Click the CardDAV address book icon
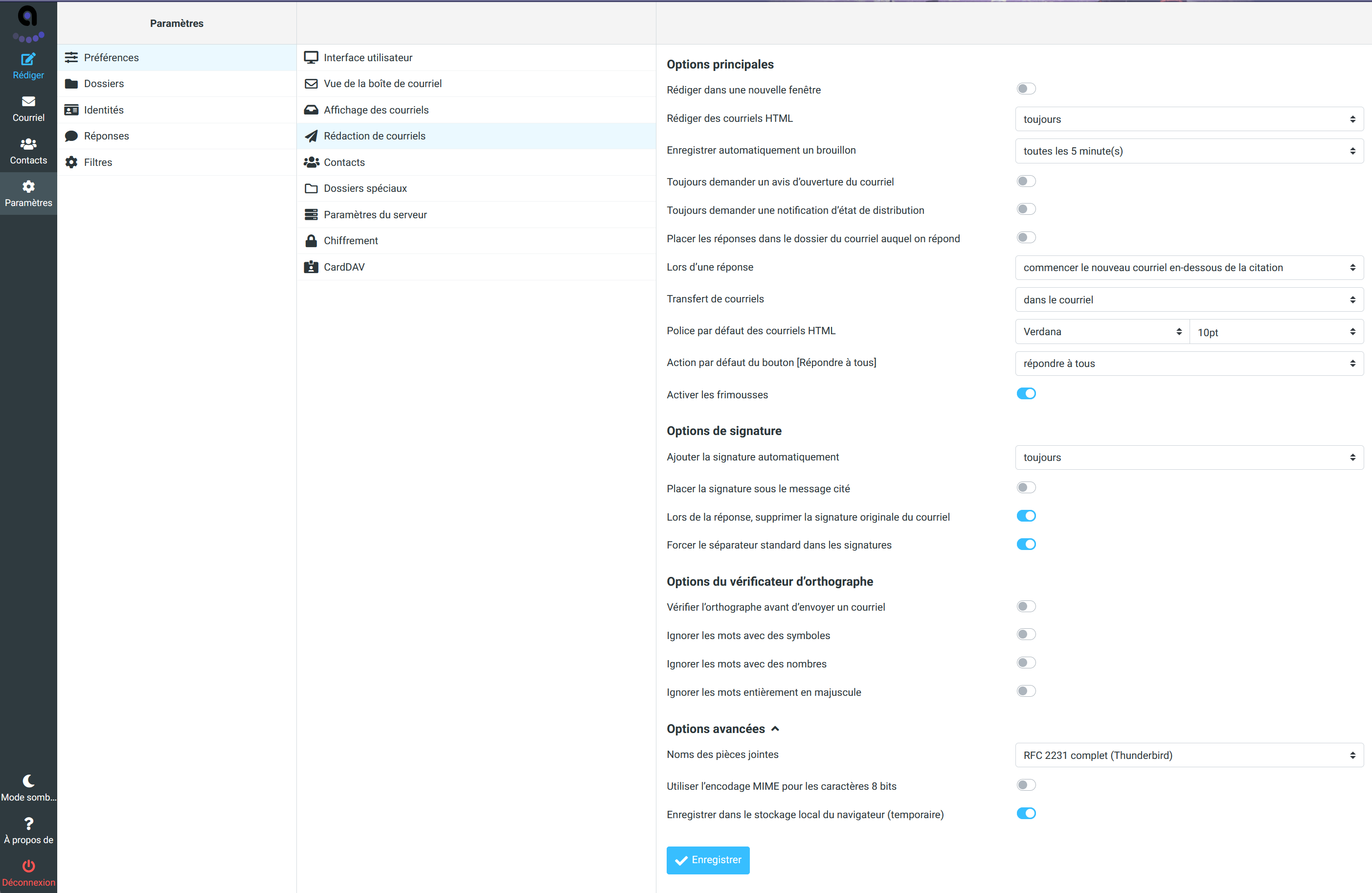1372x893 pixels. [311, 267]
